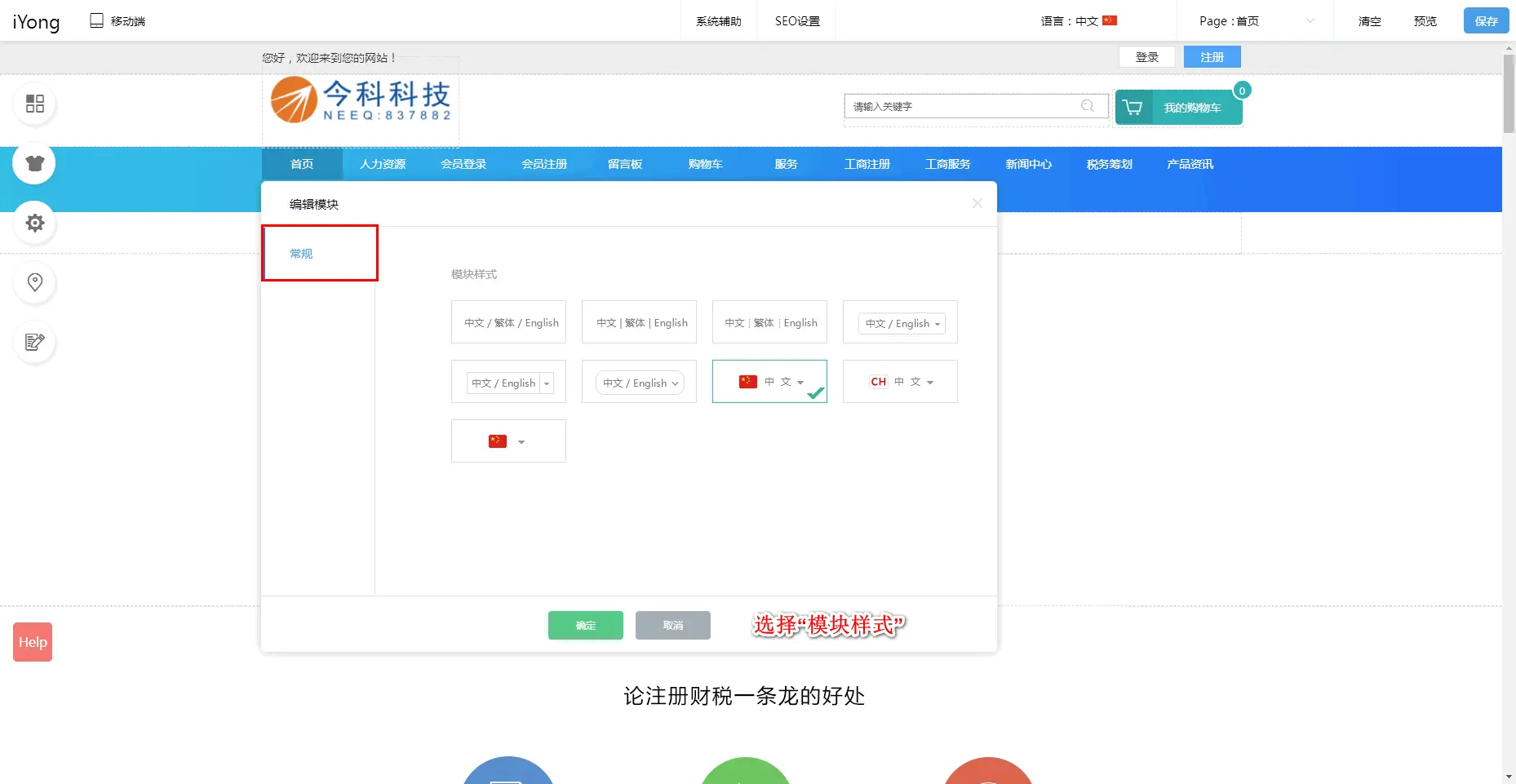Click the blue 保存 save button
This screenshot has width=1516, height=784.
[x=1486, y=21]
